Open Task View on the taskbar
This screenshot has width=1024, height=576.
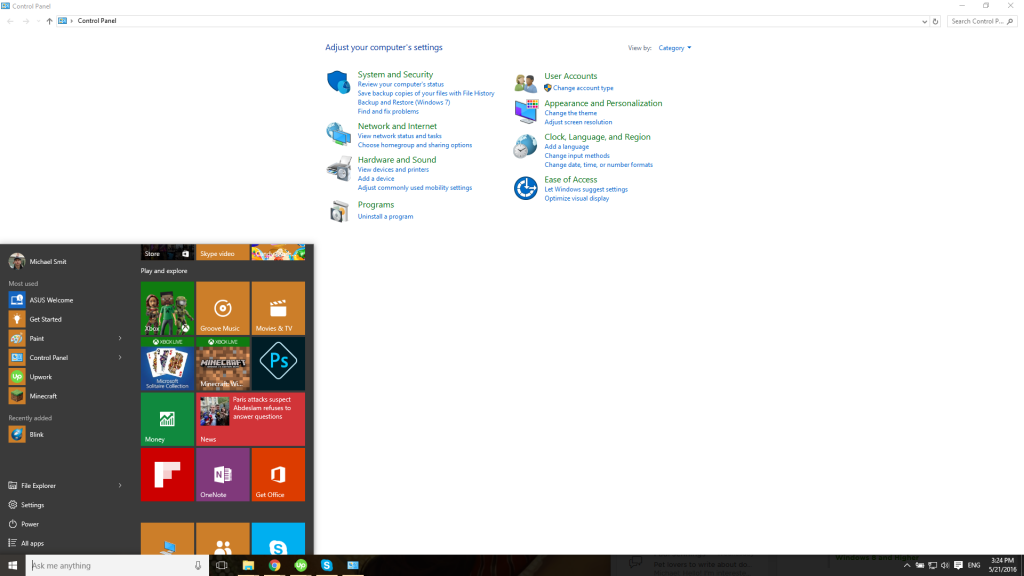pyautogui.click(x=221, y=566)
